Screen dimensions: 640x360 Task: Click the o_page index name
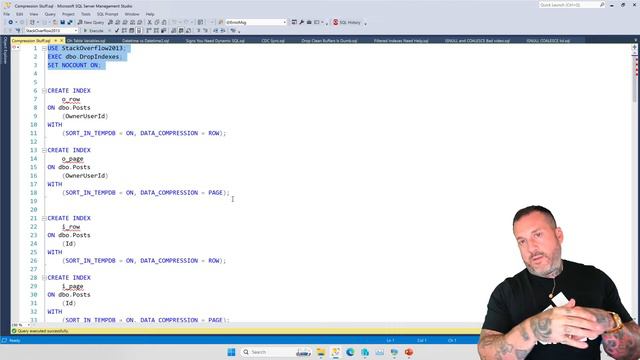coord(73,159)
